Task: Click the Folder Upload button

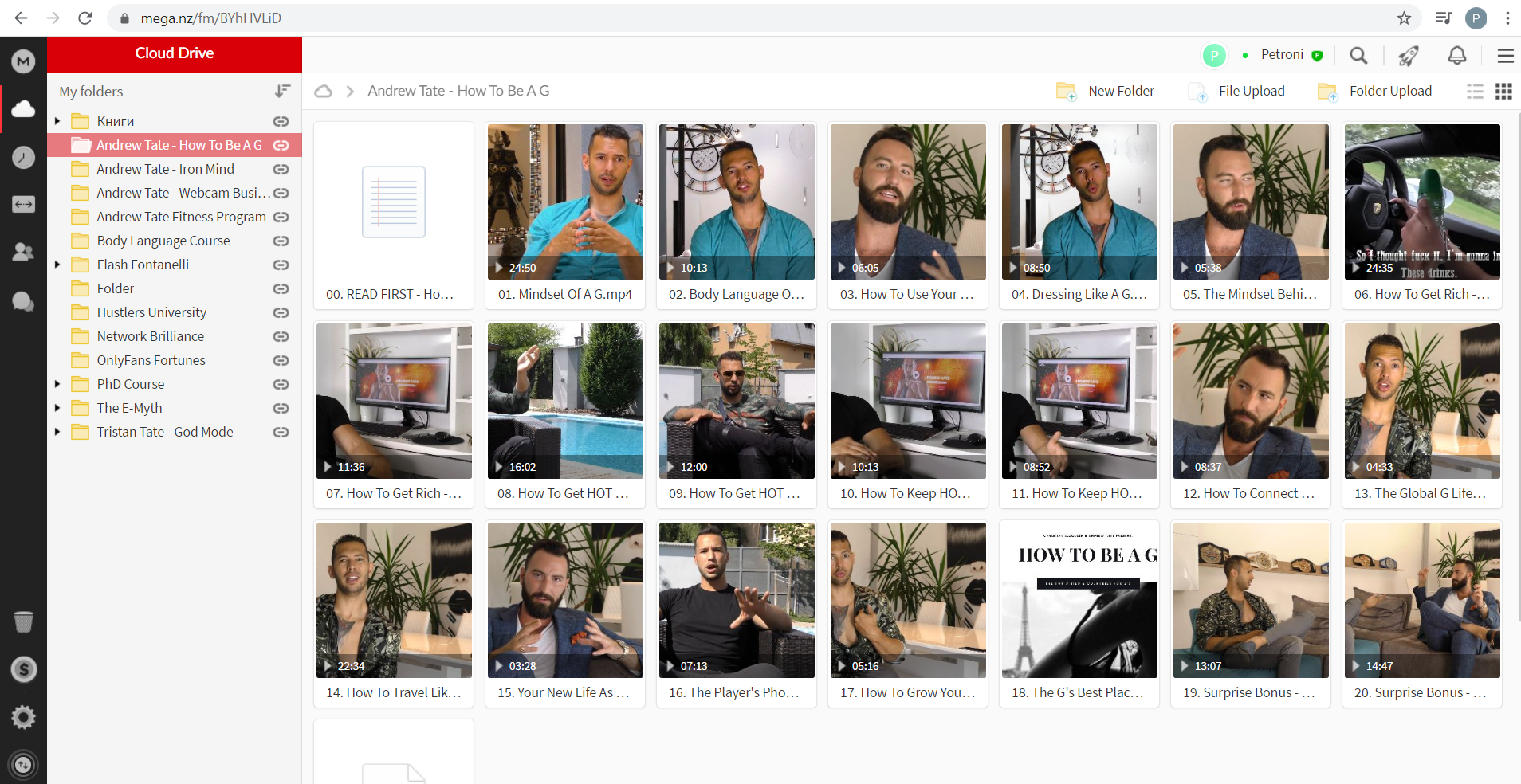Action: click(x=1374, y=92)
